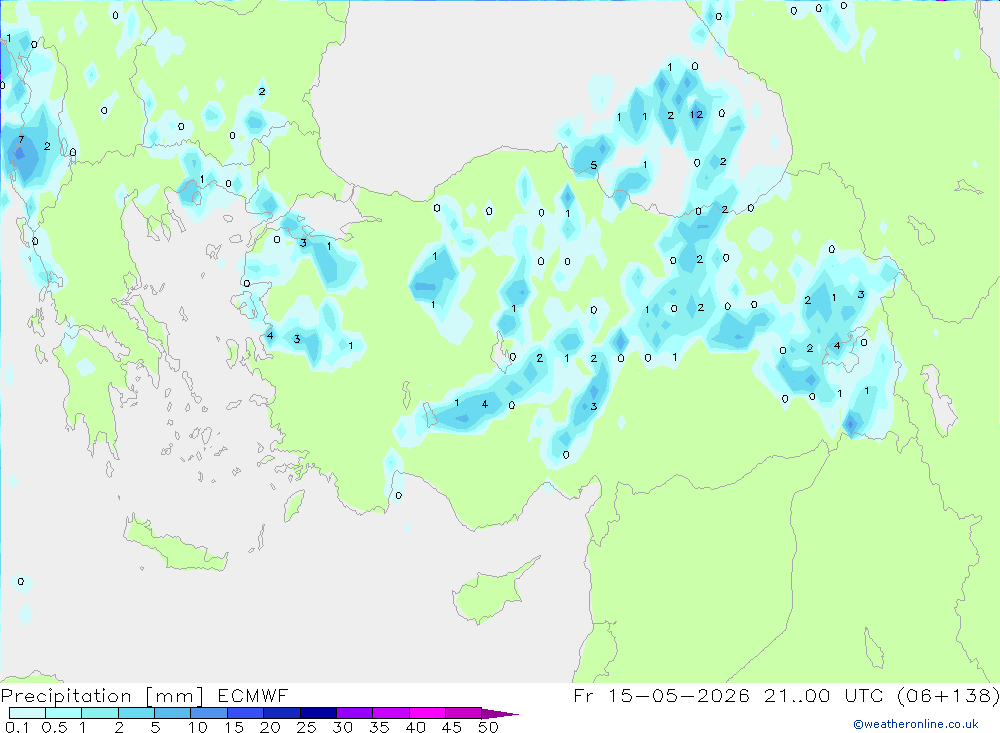The width and height of the screenshot is (1000, 733).
Task: Click the '0.5' legend scale label
Action: coord(54,727)
